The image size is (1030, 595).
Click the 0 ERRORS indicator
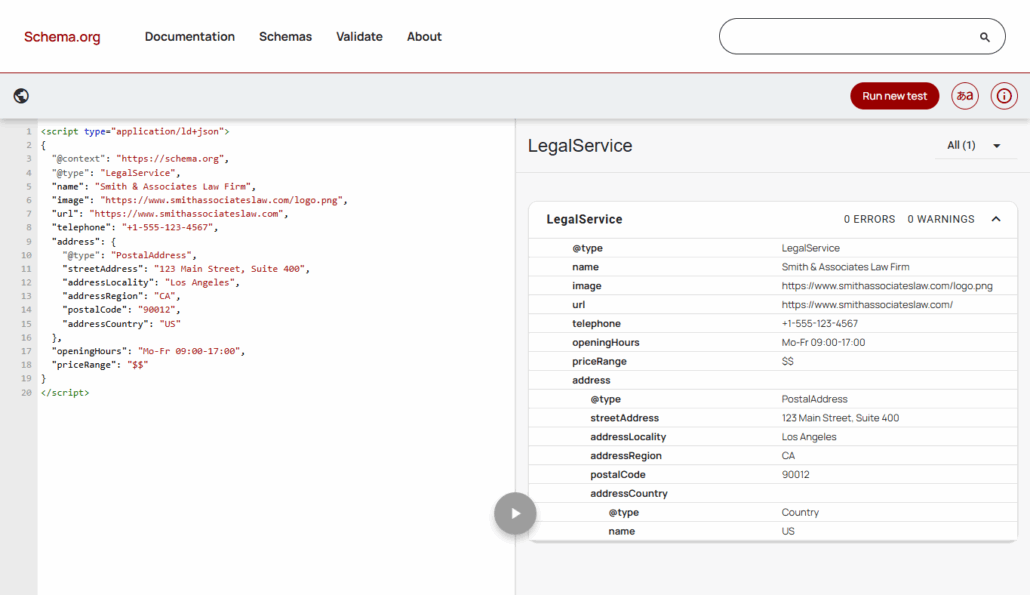click(x=869, y=219)
